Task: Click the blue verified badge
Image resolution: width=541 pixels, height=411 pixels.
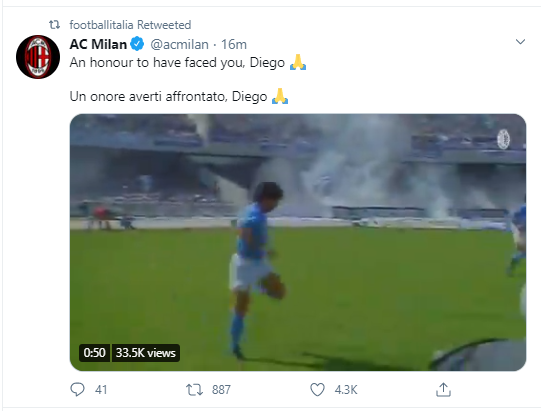Action: pyautogui.click(x=137, y=44)
